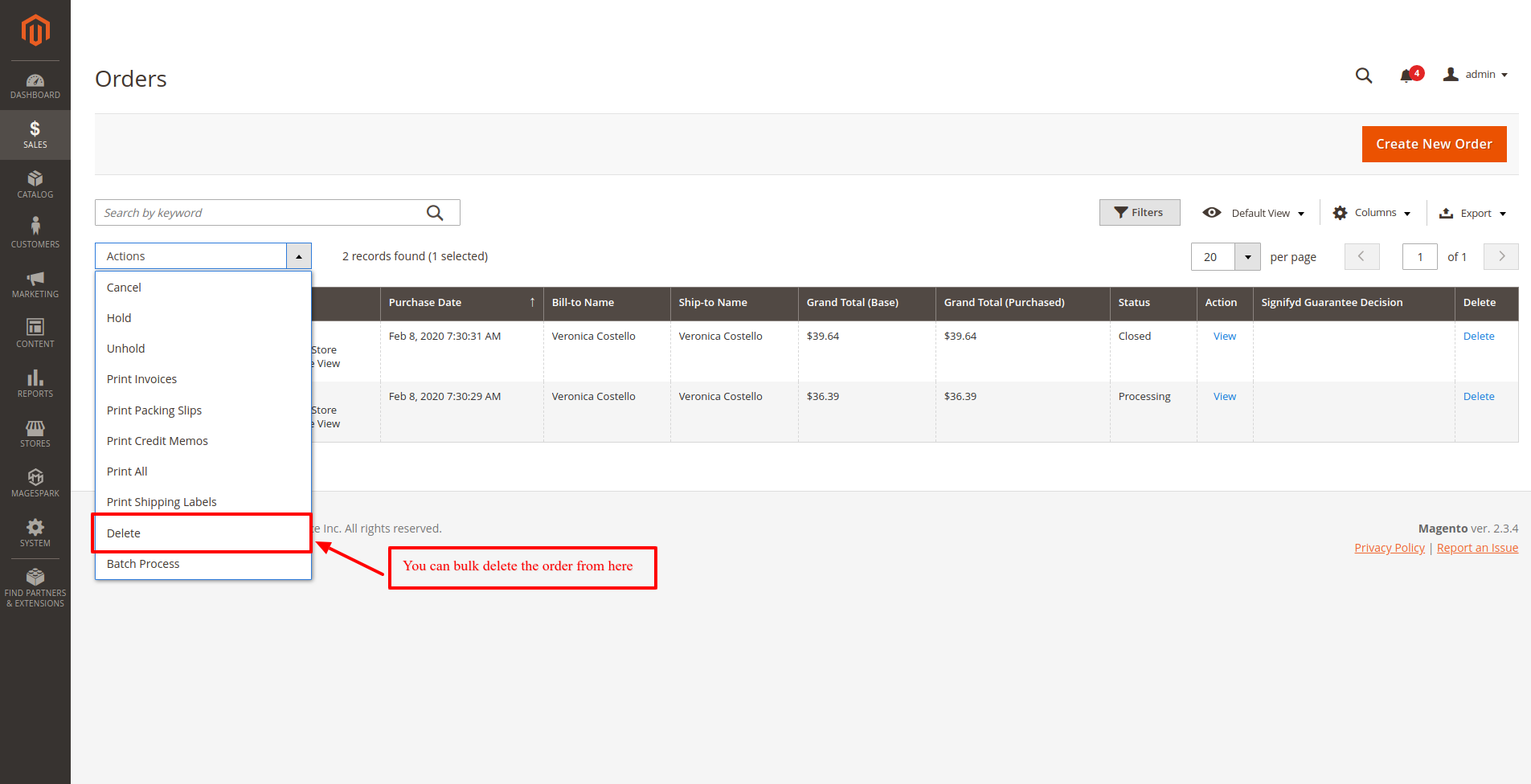Click the keyword search magnifier button
This screenshot has width=1531, height=784.
(435, 213)
